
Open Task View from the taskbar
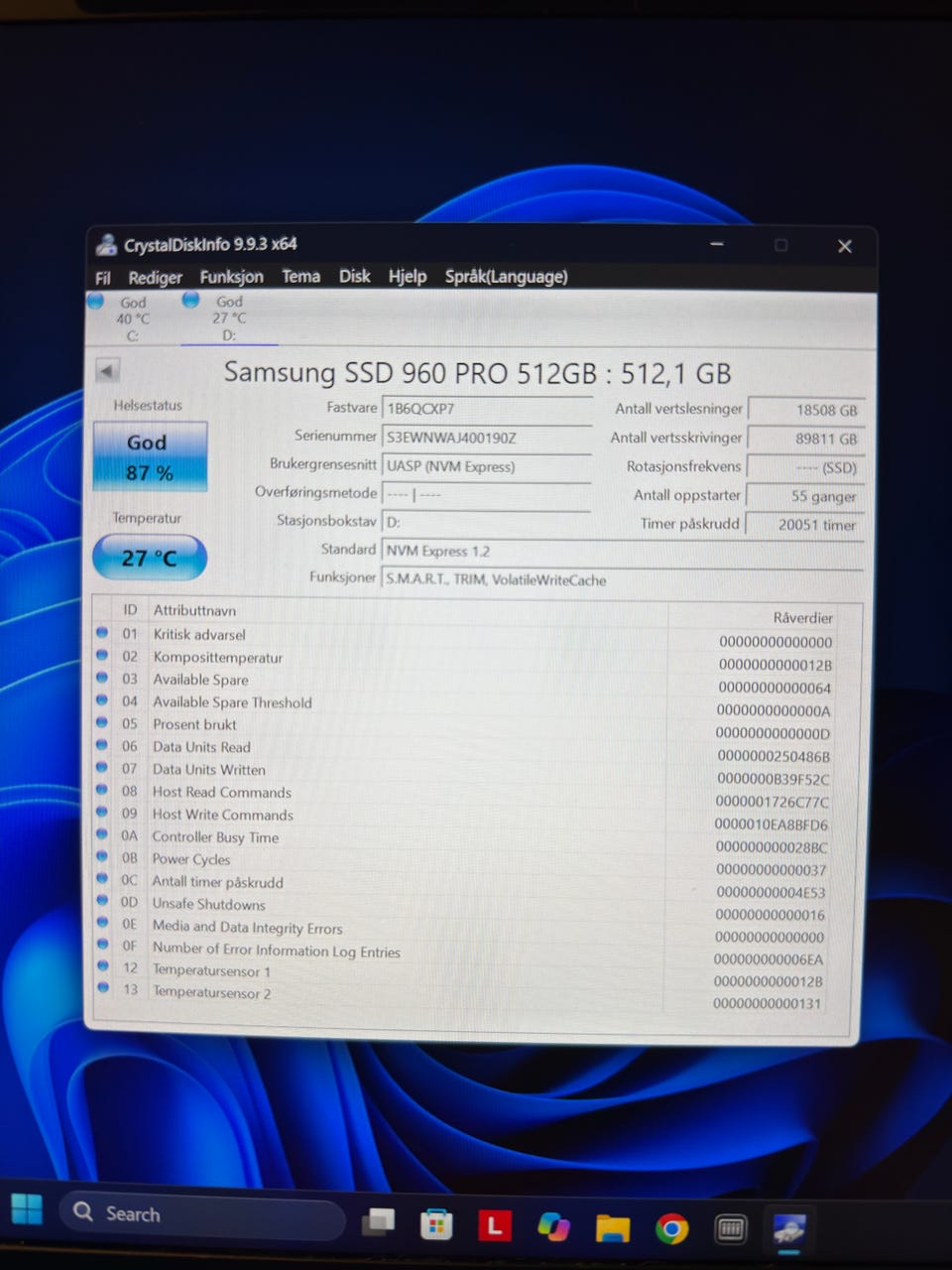tap(378, 1222)
